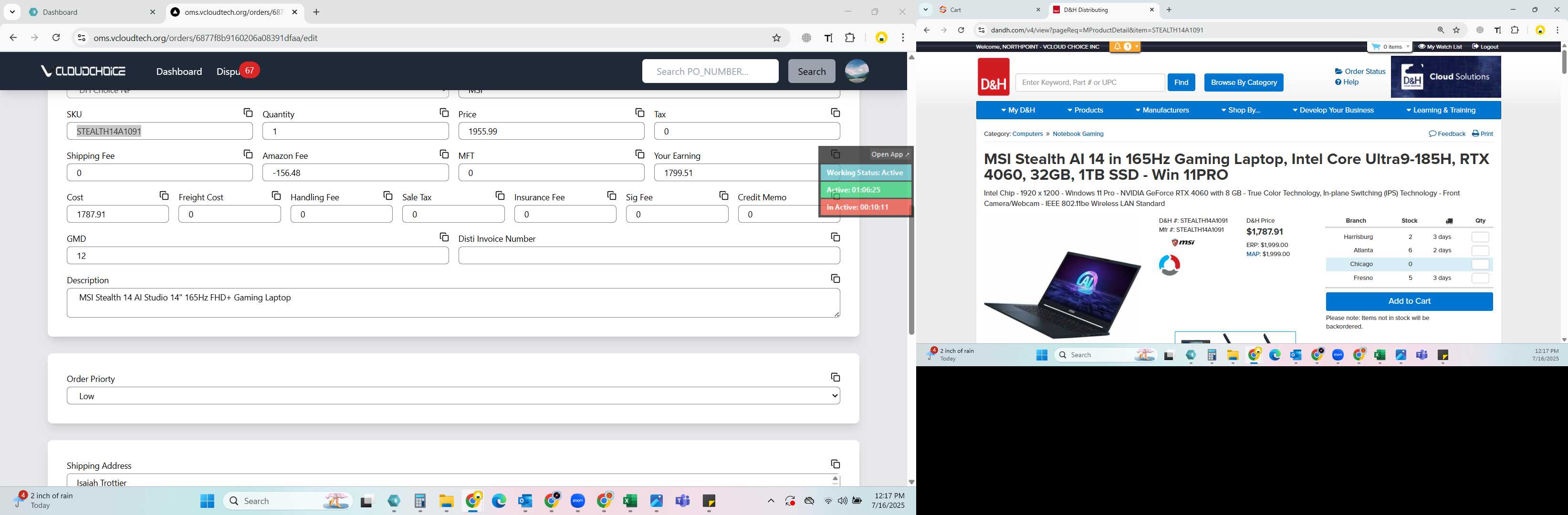The width and height of the screenshot is (1568, 515).
Task: Copy the Price field value
Action: point(640,113)
